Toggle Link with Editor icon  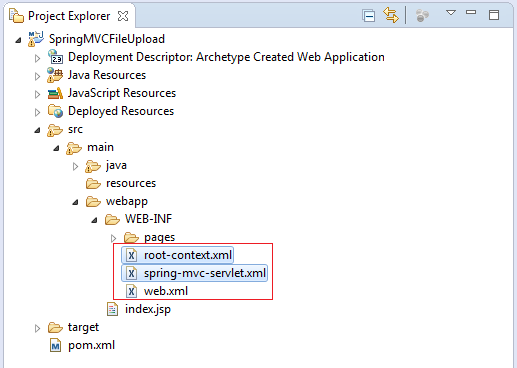tap(391, 15)
